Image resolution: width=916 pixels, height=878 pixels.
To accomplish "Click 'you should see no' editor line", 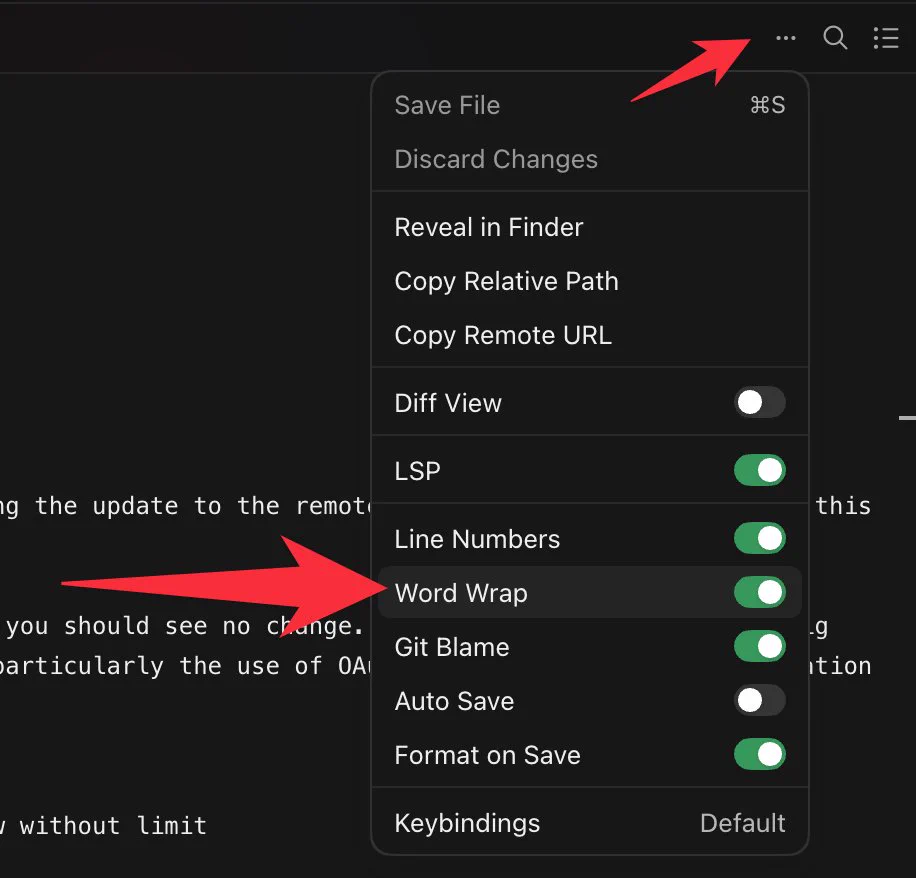I will coord(128,627).
